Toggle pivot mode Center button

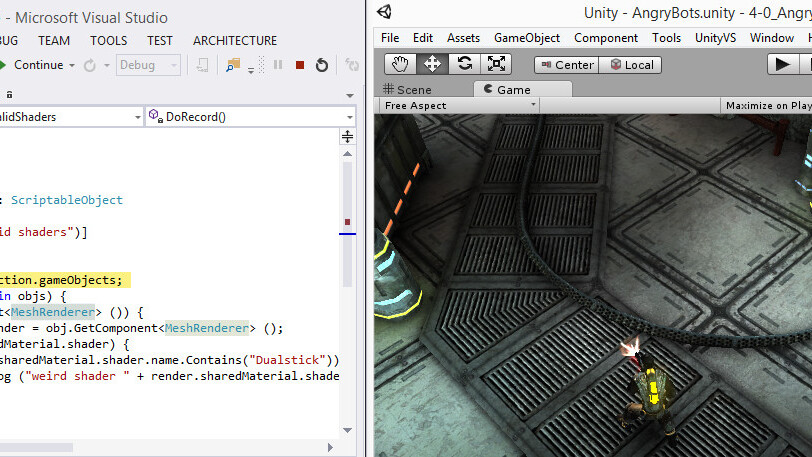(x=567, y=65)
